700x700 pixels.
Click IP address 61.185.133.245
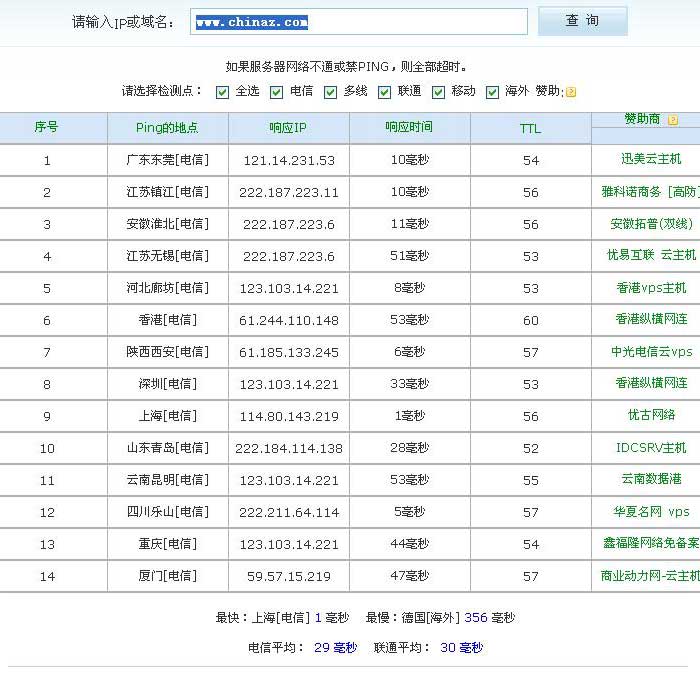(x=289, y=353)
